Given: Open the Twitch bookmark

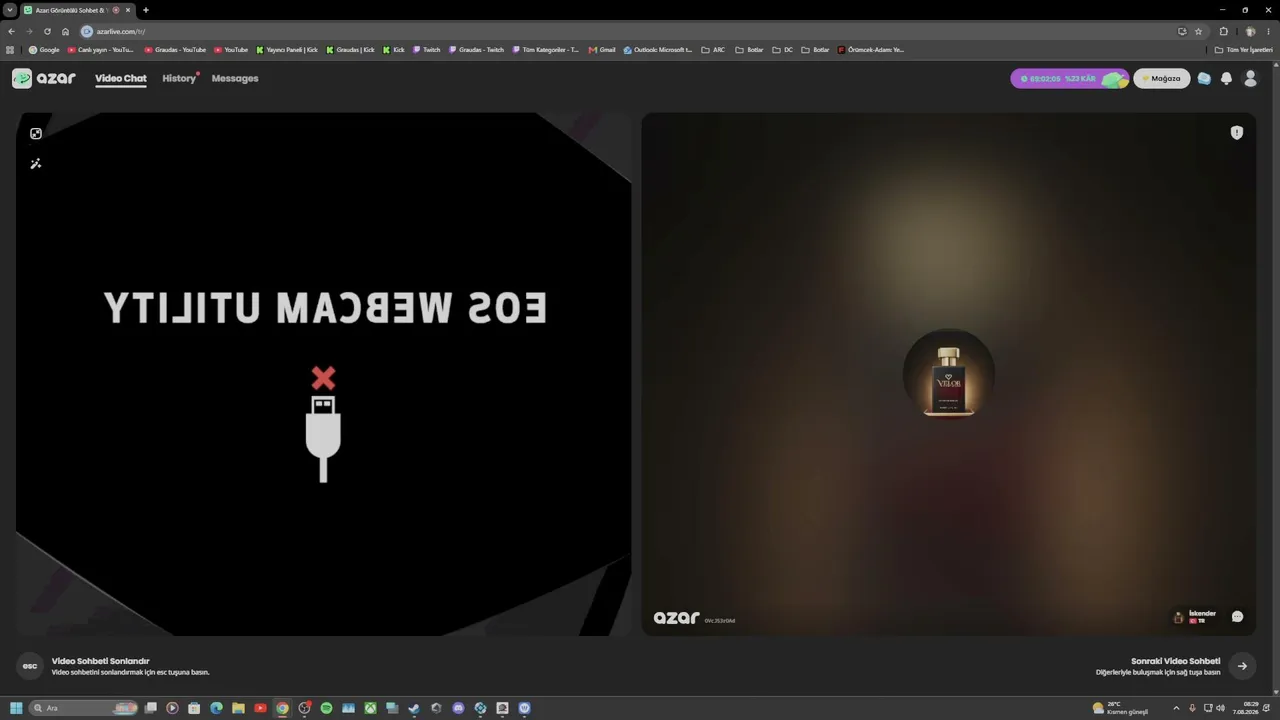Looking at the screenshot, I should 427,50.
